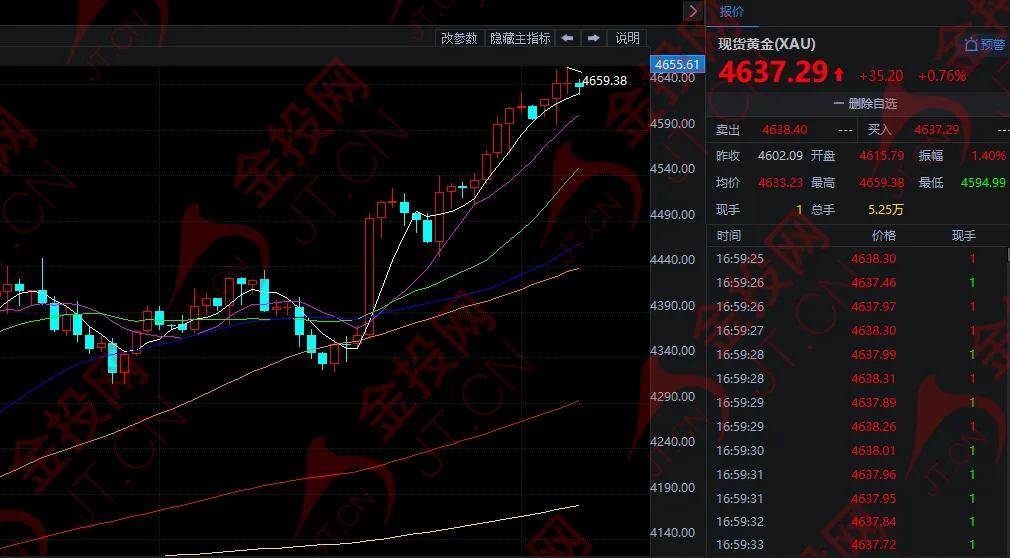This screenshot has height=558, width=1010.
Task: Select the tick row priced 4637.96
Action: click(857, 475)
